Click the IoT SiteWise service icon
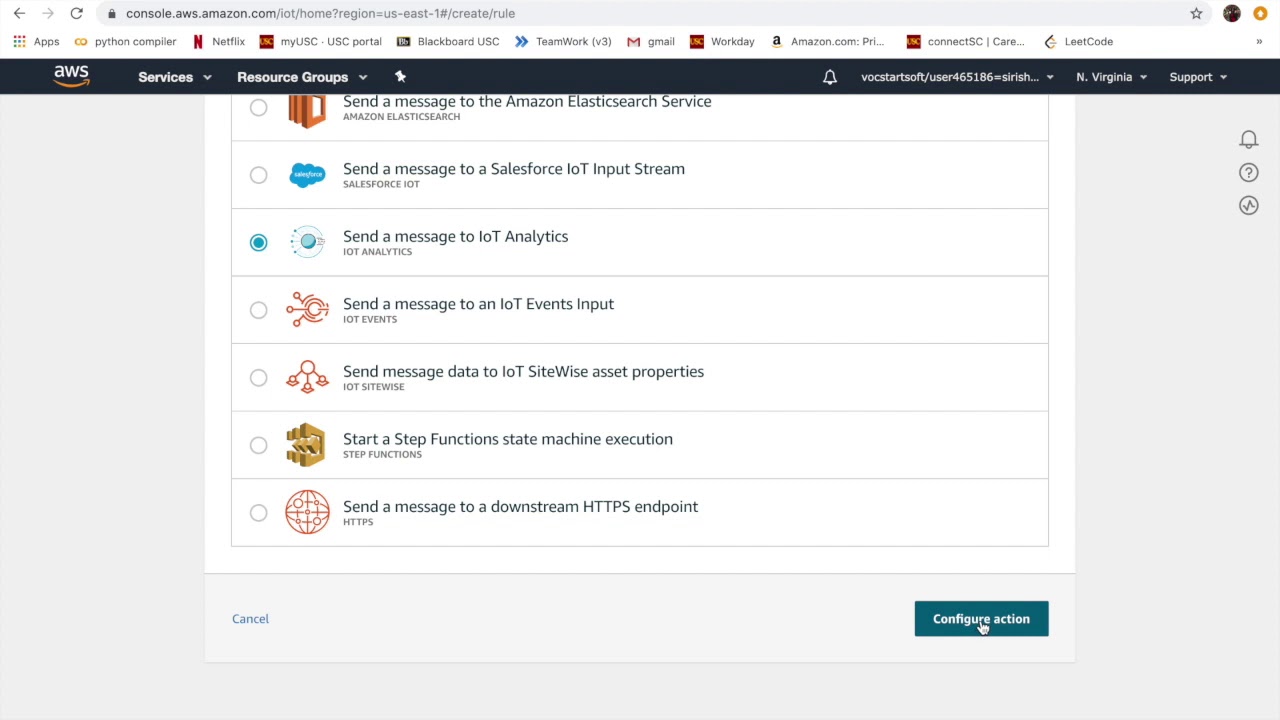This screenshot has height=720, width=1280. click(x=307, y=377)
